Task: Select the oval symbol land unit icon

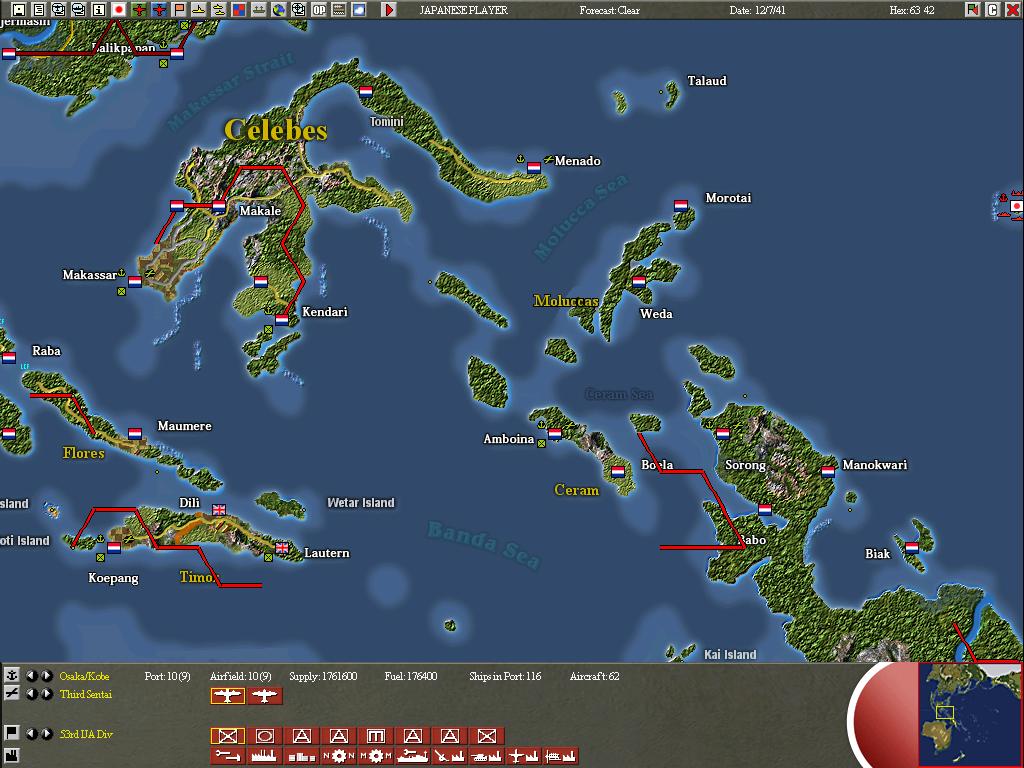Action: tap(264, 736)
